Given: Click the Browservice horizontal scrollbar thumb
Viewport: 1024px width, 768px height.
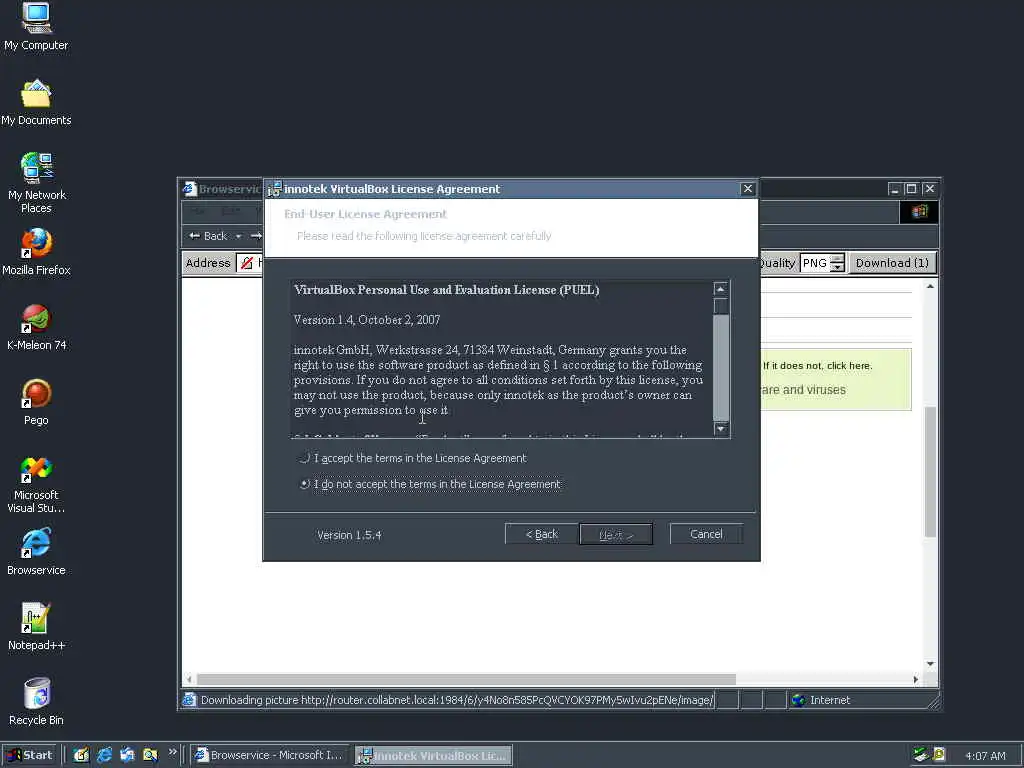Looking at the screenshot, I should coord(466,679).
